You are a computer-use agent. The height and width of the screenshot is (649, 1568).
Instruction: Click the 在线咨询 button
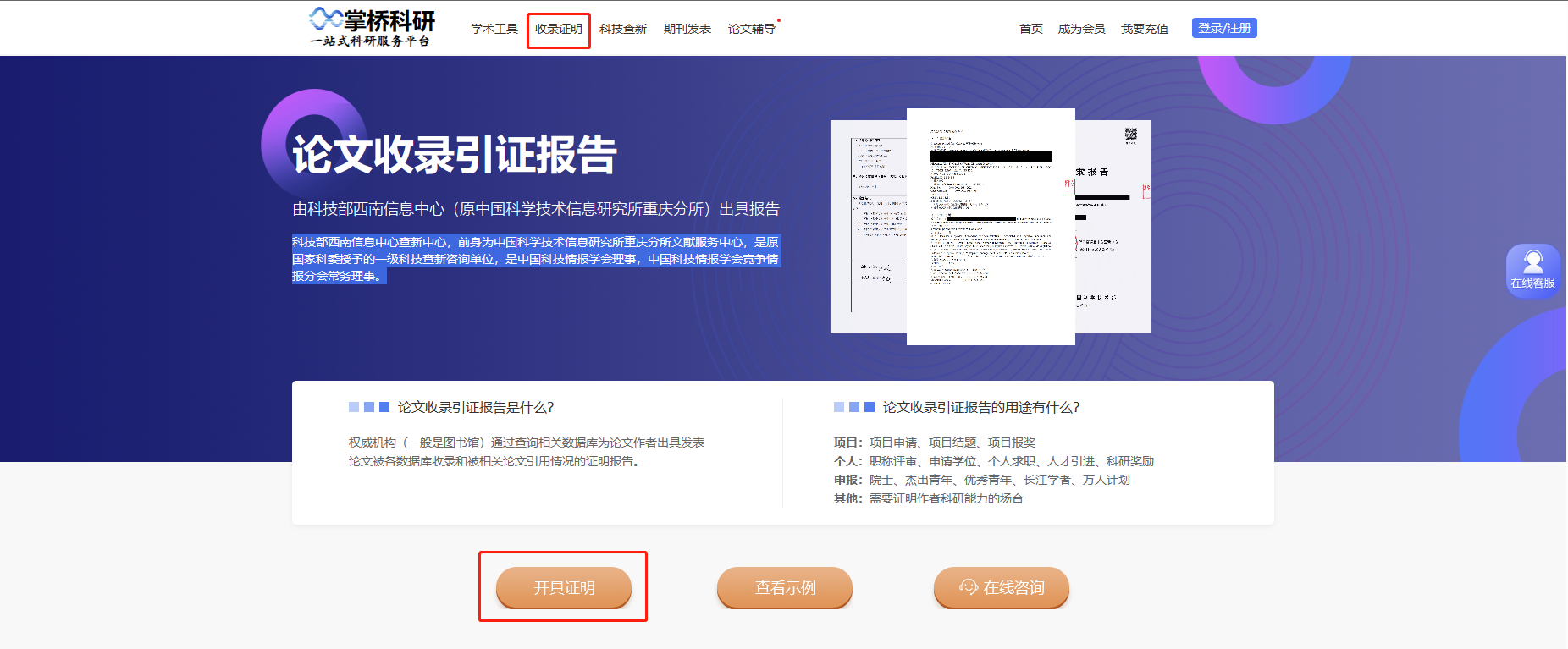point(1002,587)
